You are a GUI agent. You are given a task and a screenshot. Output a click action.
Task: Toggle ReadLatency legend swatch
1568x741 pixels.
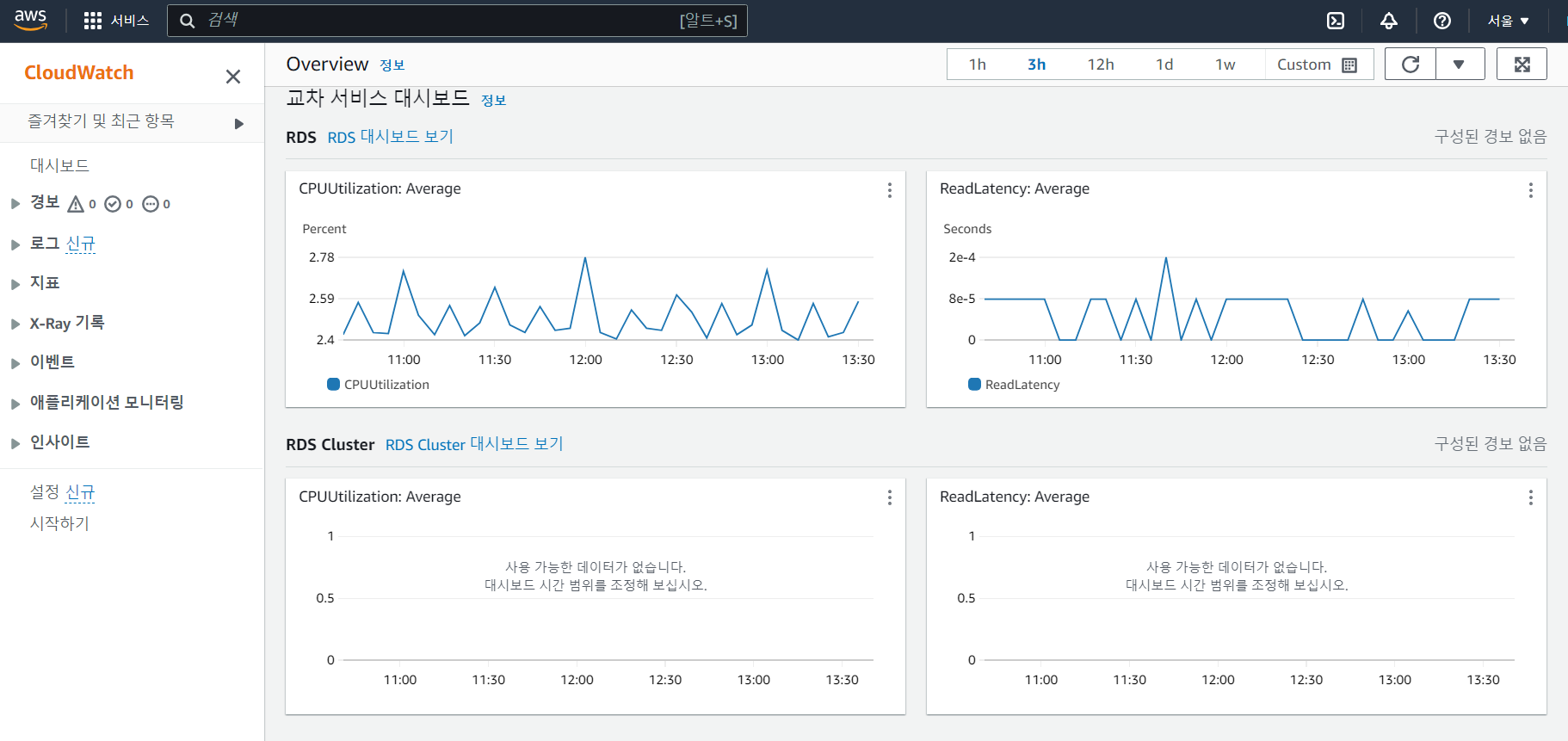click(974, 385)
